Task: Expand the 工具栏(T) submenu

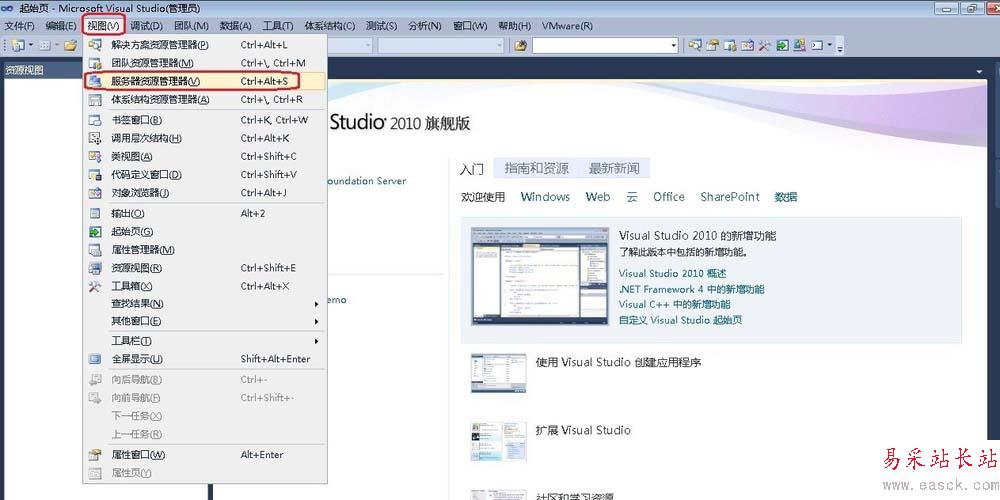Action: pyautogui.click(x=205, y=341)
